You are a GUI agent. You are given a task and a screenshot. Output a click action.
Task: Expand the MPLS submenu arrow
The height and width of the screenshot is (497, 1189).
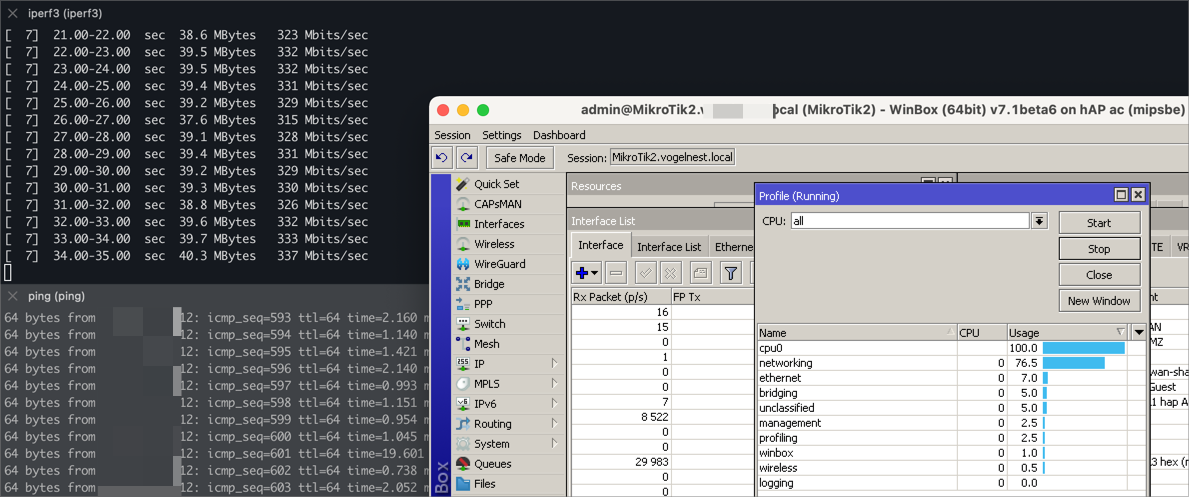(x=555, y=384)
